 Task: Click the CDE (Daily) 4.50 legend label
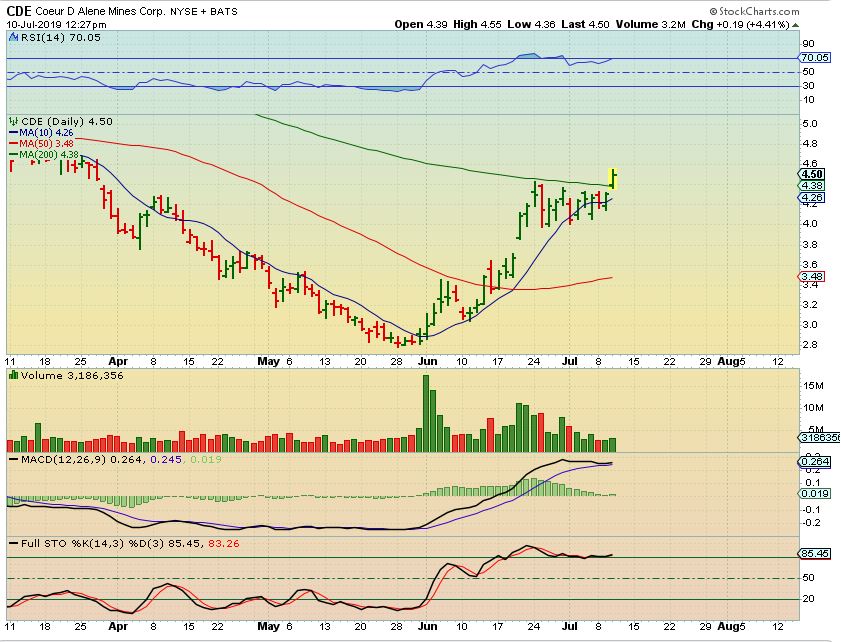pos(67,122)
